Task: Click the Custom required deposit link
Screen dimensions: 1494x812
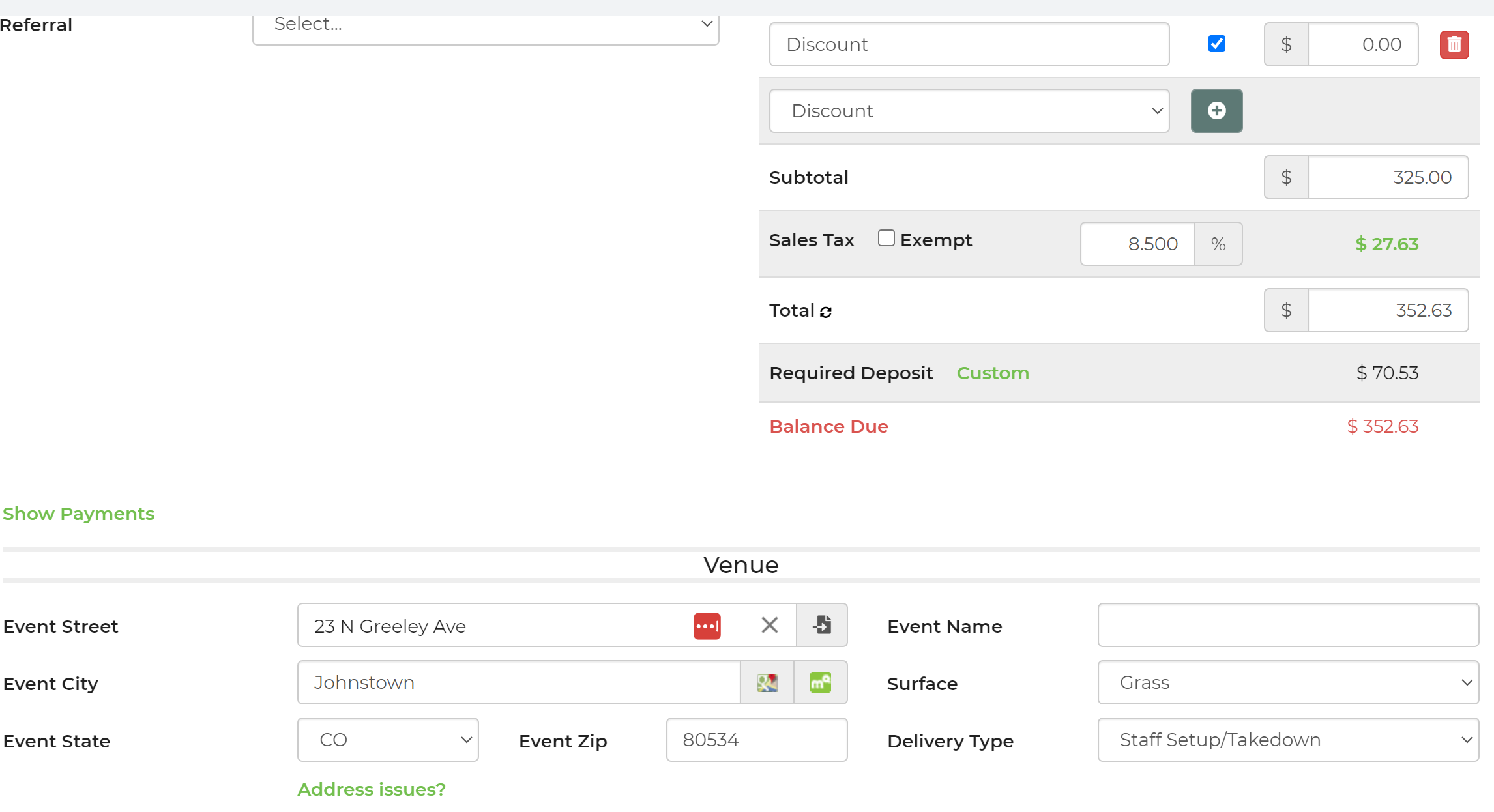Action: click(x=992, y=373)
